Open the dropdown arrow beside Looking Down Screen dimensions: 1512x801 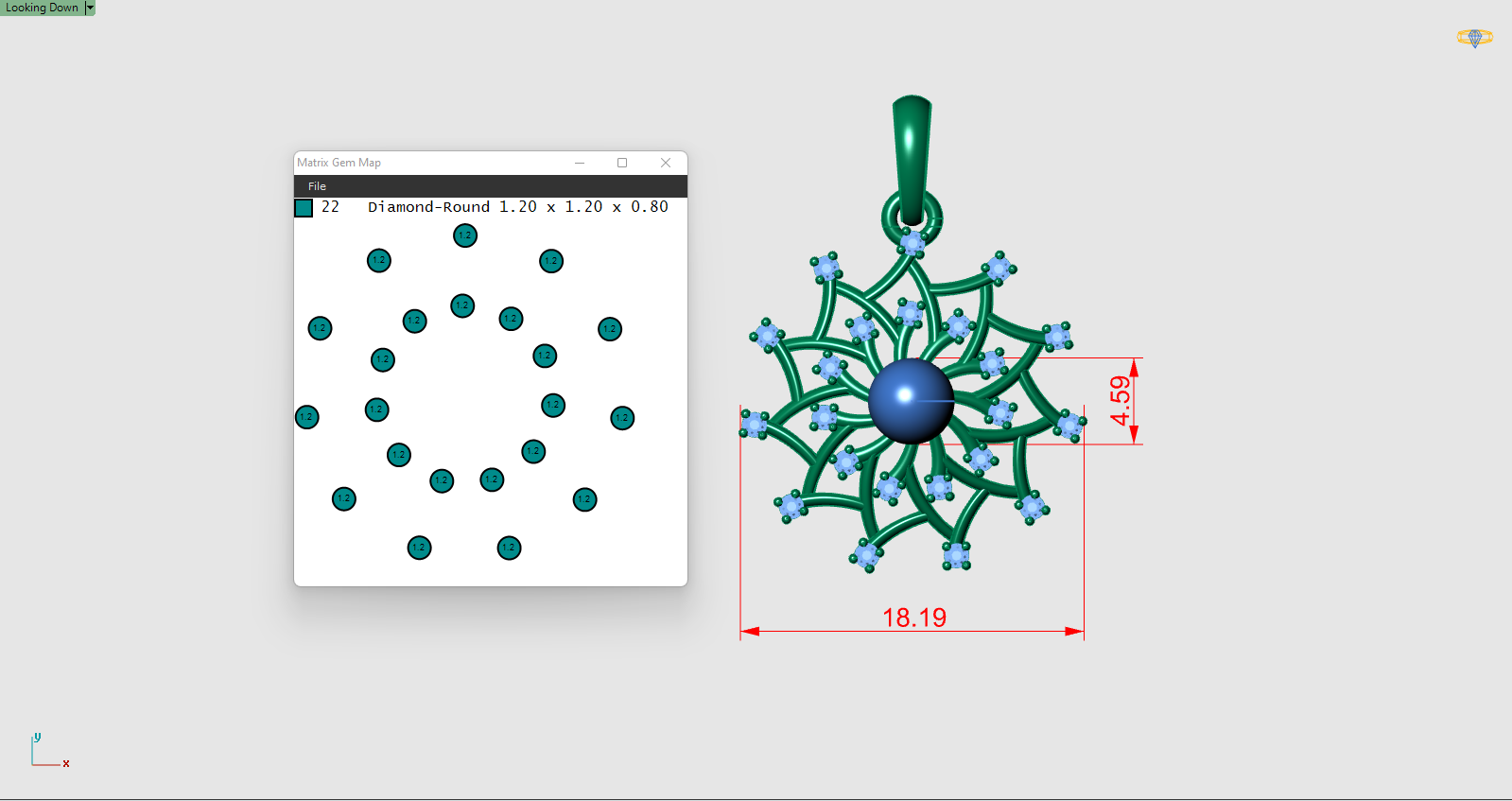[x=90, y=8]
